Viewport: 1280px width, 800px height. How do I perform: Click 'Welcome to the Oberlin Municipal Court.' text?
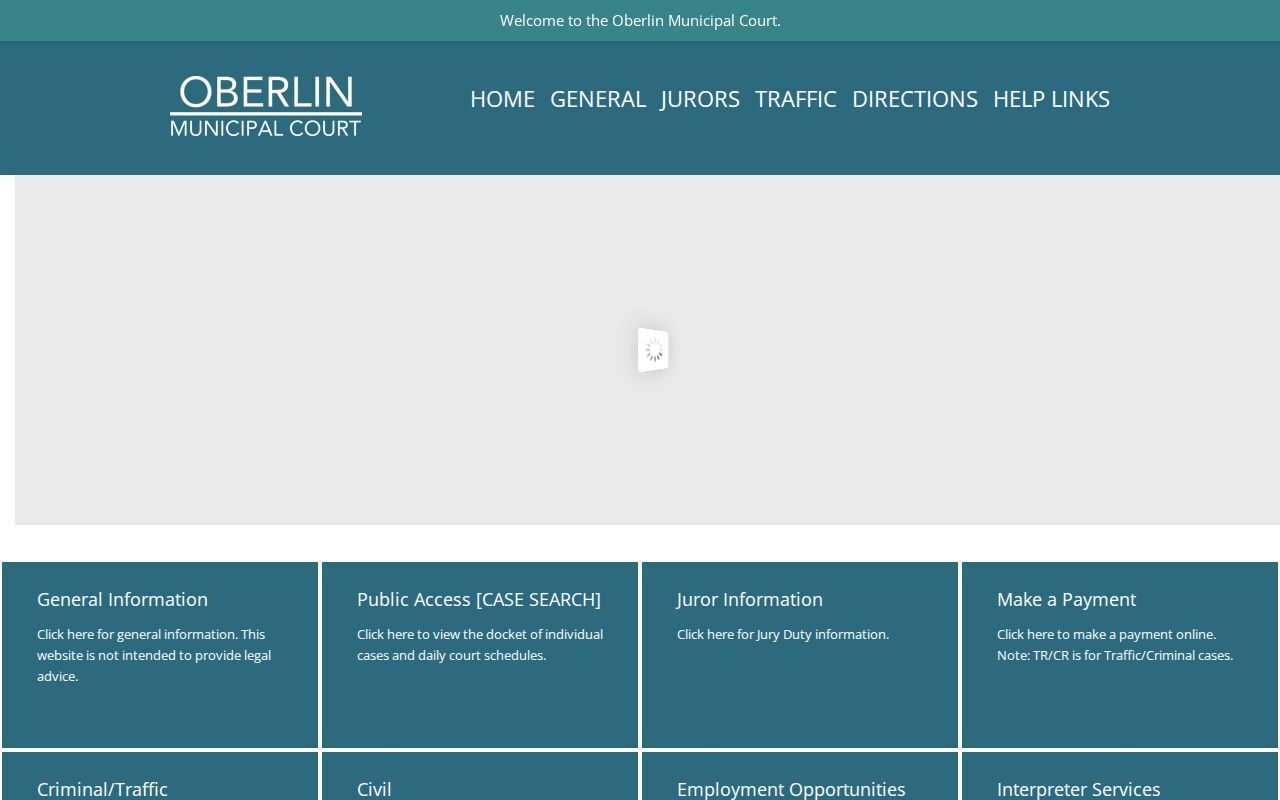pyautogui.click(x=640, y=20)
